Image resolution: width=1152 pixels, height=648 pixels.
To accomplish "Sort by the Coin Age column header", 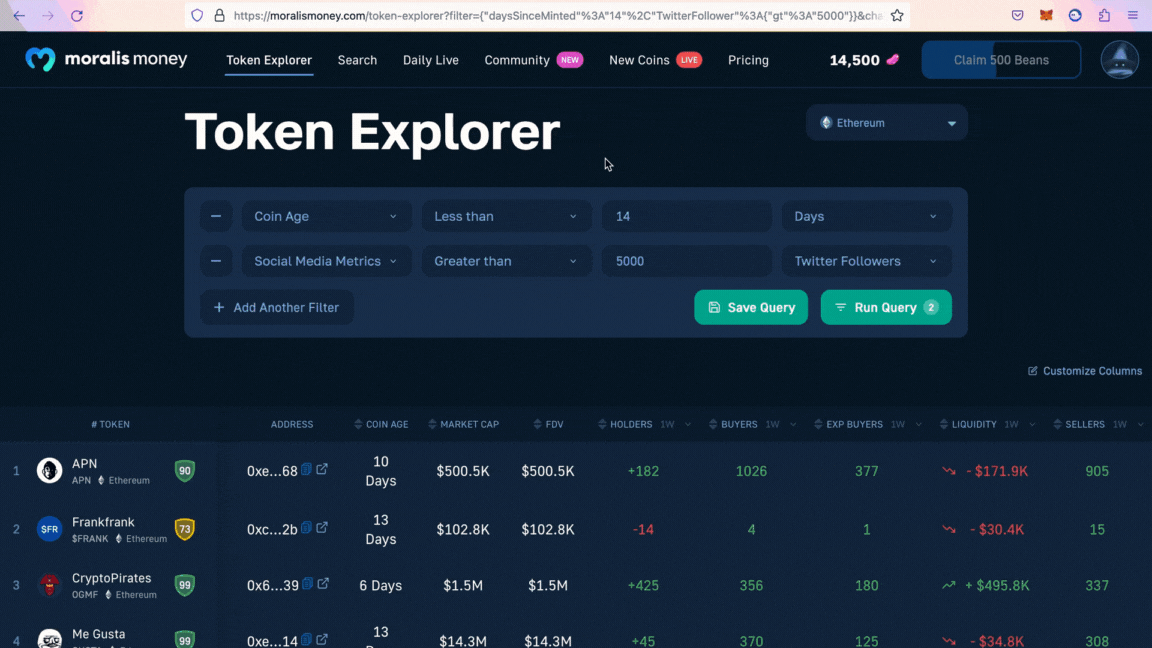I will pyautogui.click(x=381, y=424).
